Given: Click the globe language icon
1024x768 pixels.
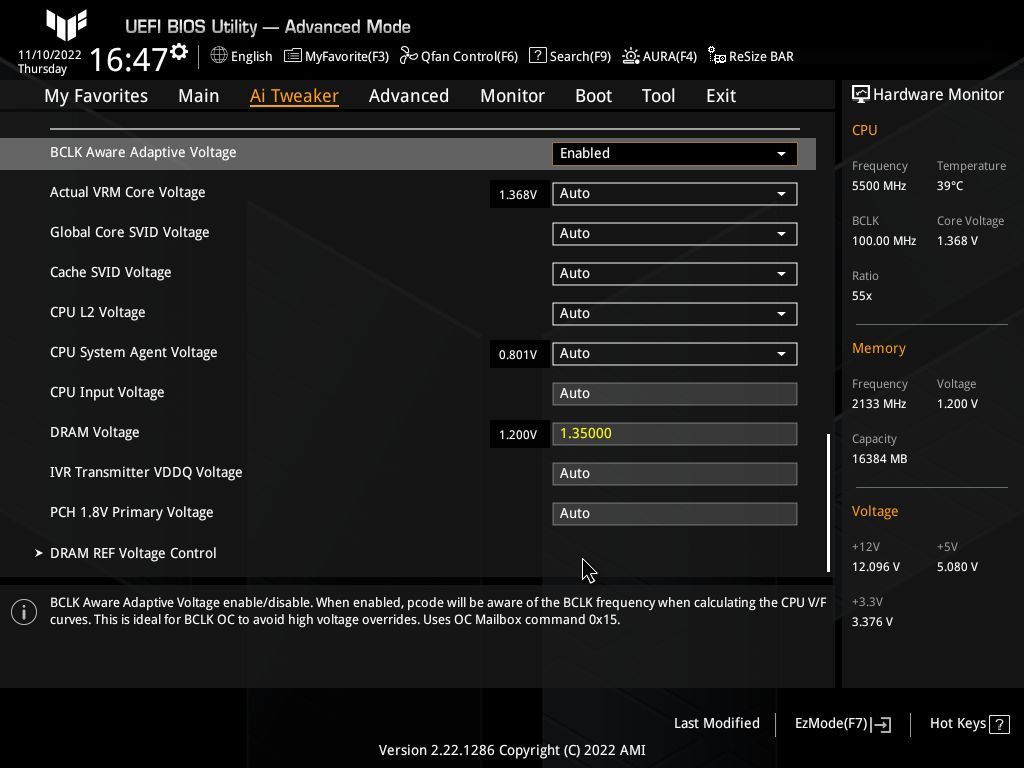Looking at the screenshot, I should tap(219, 56).
